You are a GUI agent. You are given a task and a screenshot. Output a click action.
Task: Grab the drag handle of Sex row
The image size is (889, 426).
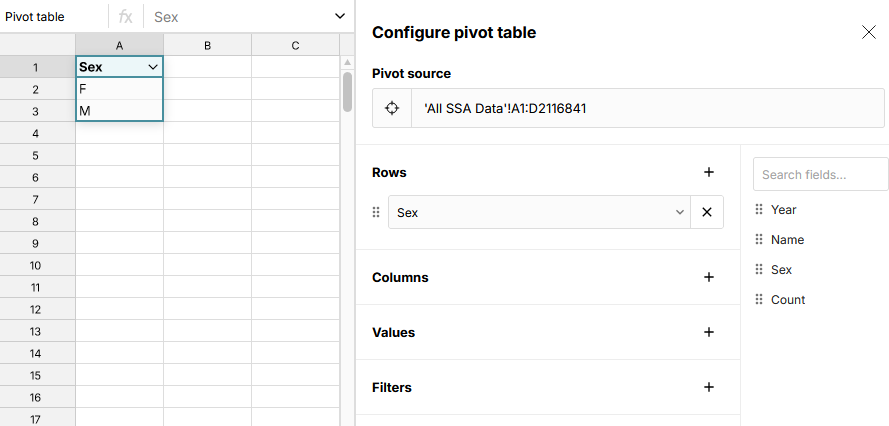click(x=377, y=212)
